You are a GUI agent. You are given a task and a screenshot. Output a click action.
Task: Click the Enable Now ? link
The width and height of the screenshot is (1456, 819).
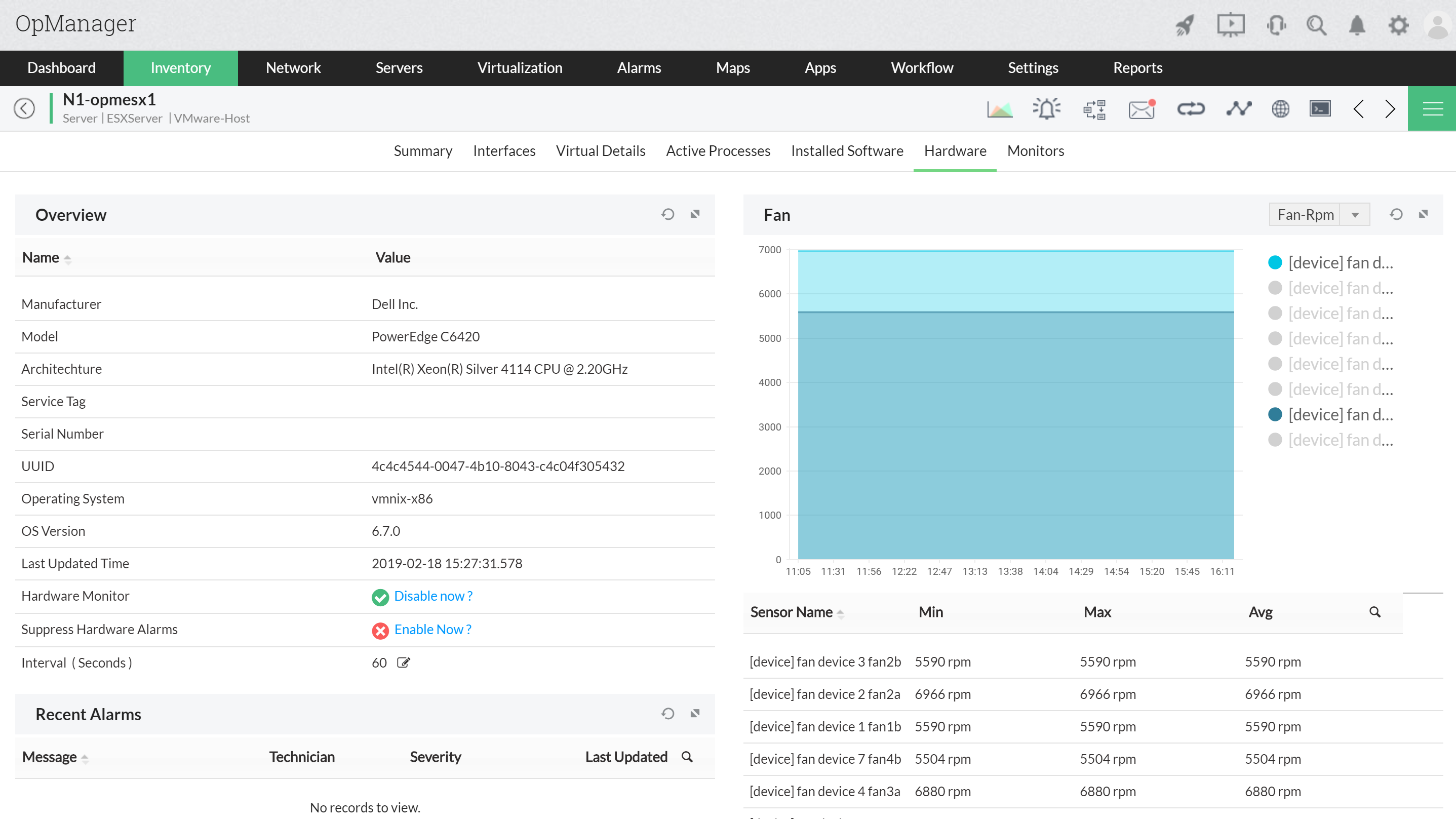[432, 630]
